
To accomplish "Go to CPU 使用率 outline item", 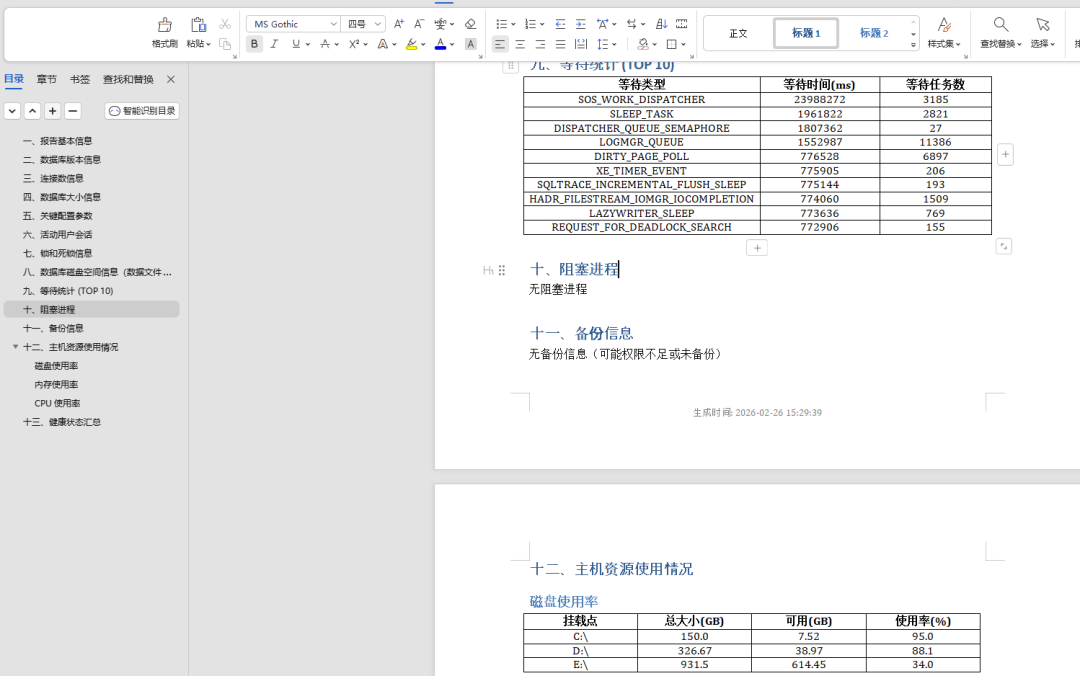I will point(57,403).
